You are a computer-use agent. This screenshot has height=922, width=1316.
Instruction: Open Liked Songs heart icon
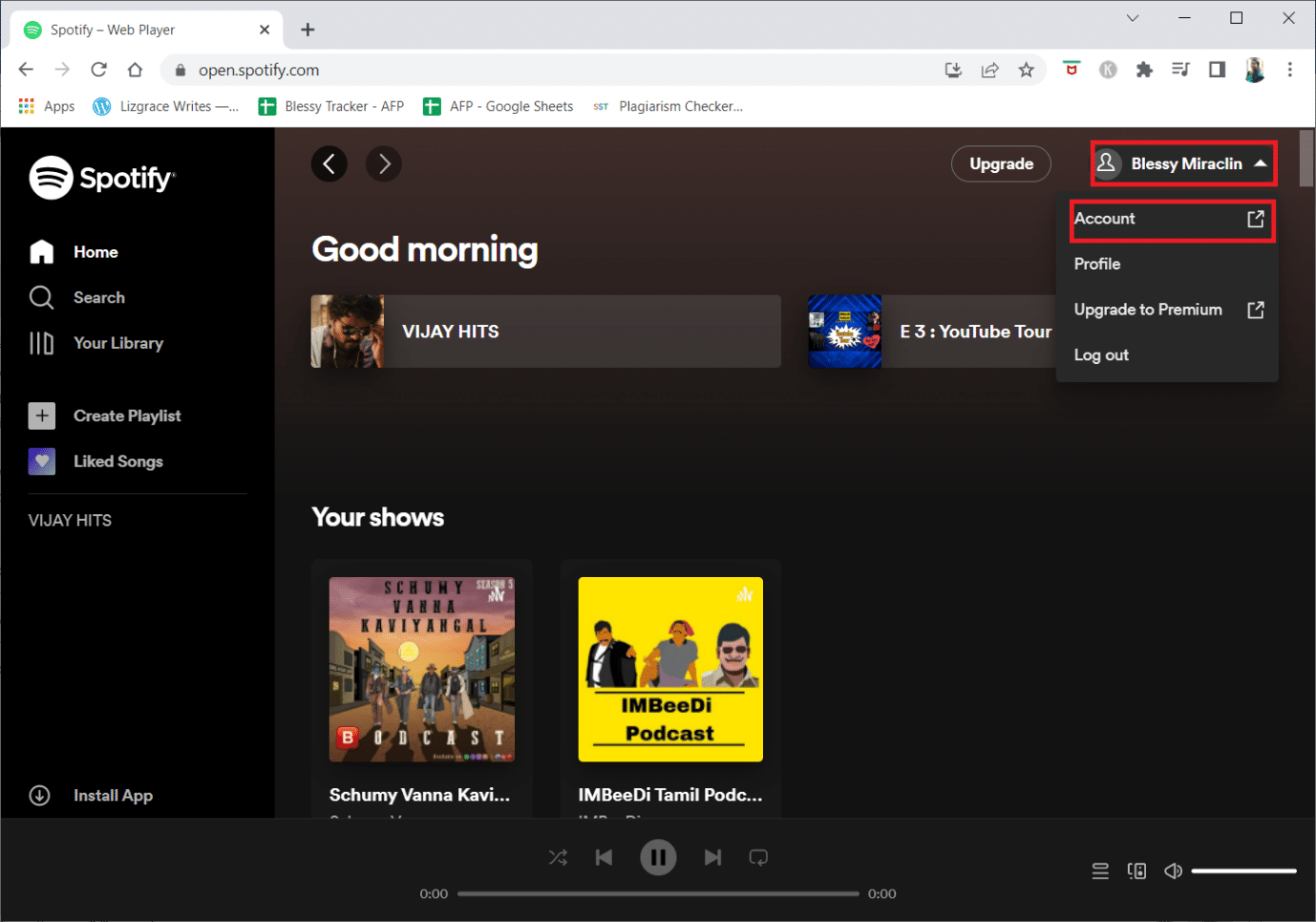pos(42,461)
